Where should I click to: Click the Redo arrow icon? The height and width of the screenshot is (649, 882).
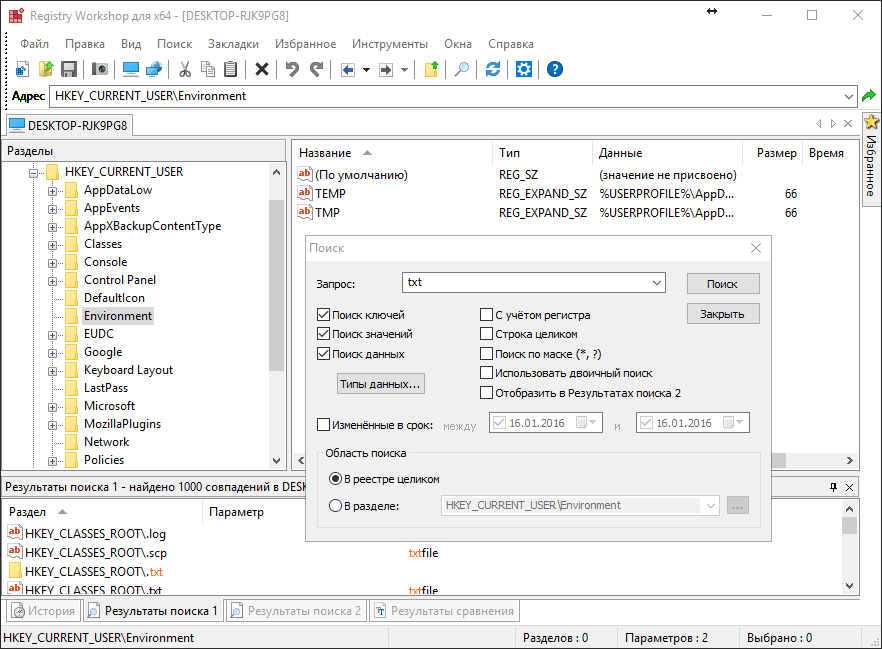pos(317,69)
